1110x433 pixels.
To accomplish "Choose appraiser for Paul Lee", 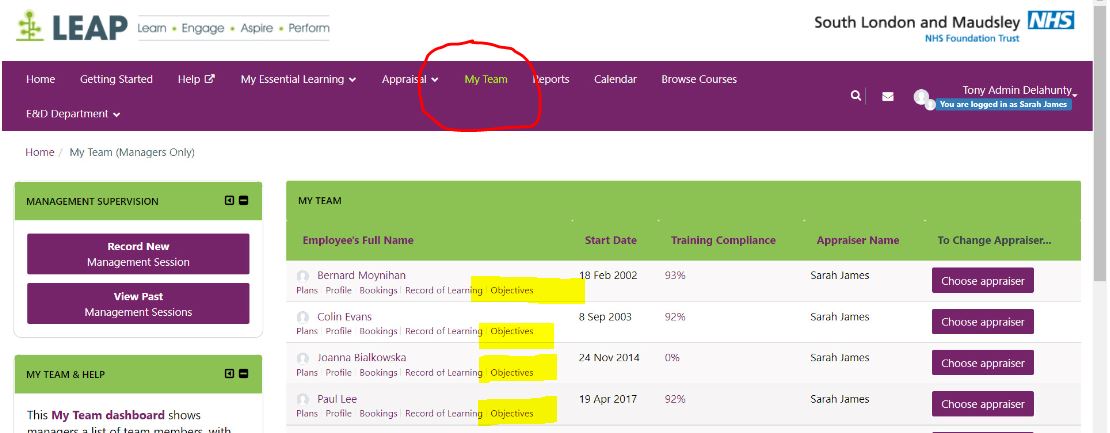I will (x=982, y=404).
